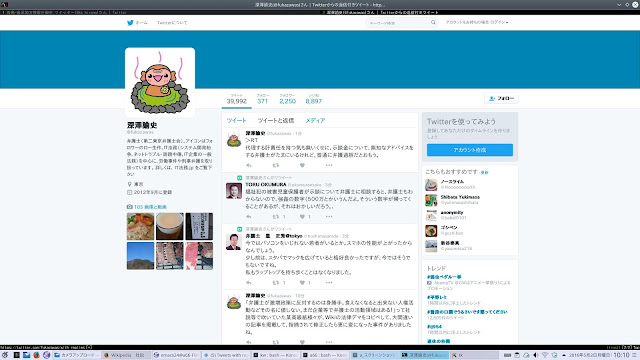640x360 pixels.
Task: Reply to the first '>RT' tweet
Action: point(249,165)
